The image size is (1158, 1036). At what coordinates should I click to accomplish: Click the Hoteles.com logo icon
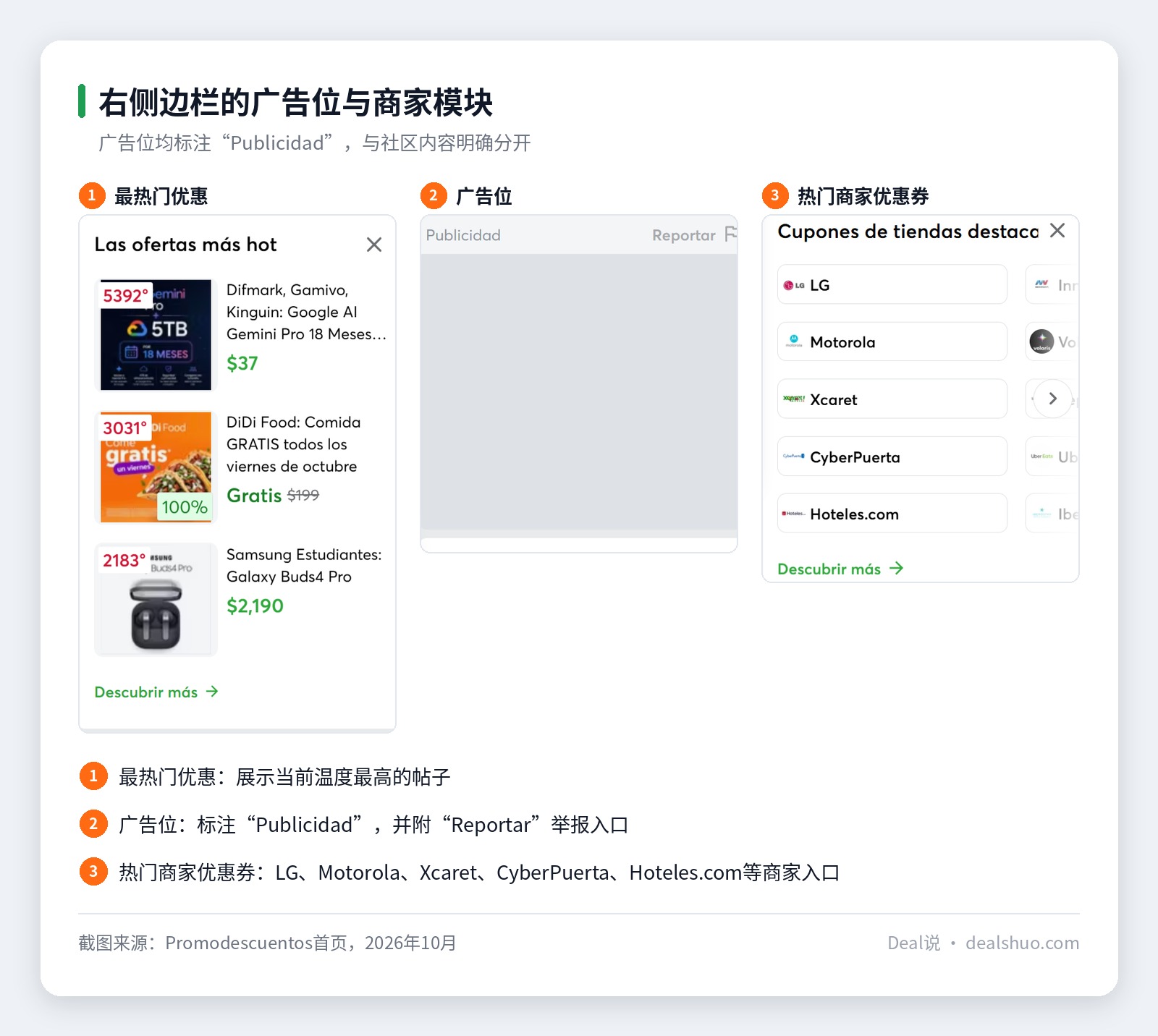click(794, 514)
